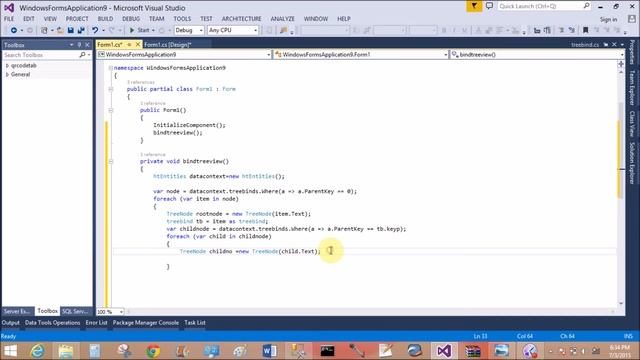Open the TEAM menu
This screenshot has height=360, width=640.
(156, 19)
